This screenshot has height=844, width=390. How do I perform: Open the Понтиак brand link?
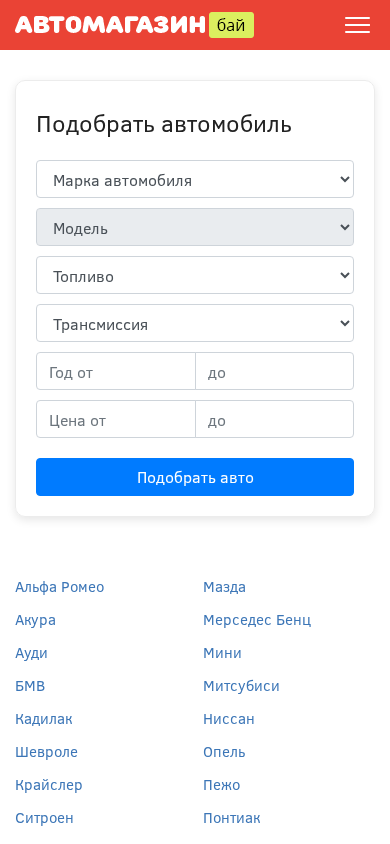pos(232,818)
